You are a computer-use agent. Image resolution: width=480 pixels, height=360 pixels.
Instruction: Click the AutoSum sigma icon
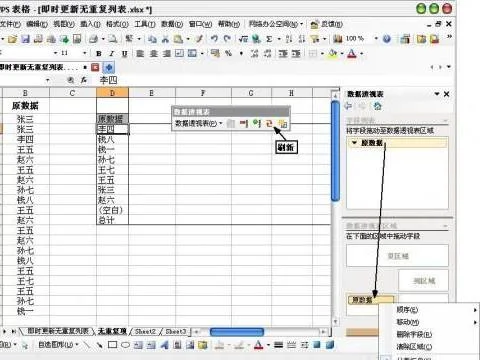269,39
